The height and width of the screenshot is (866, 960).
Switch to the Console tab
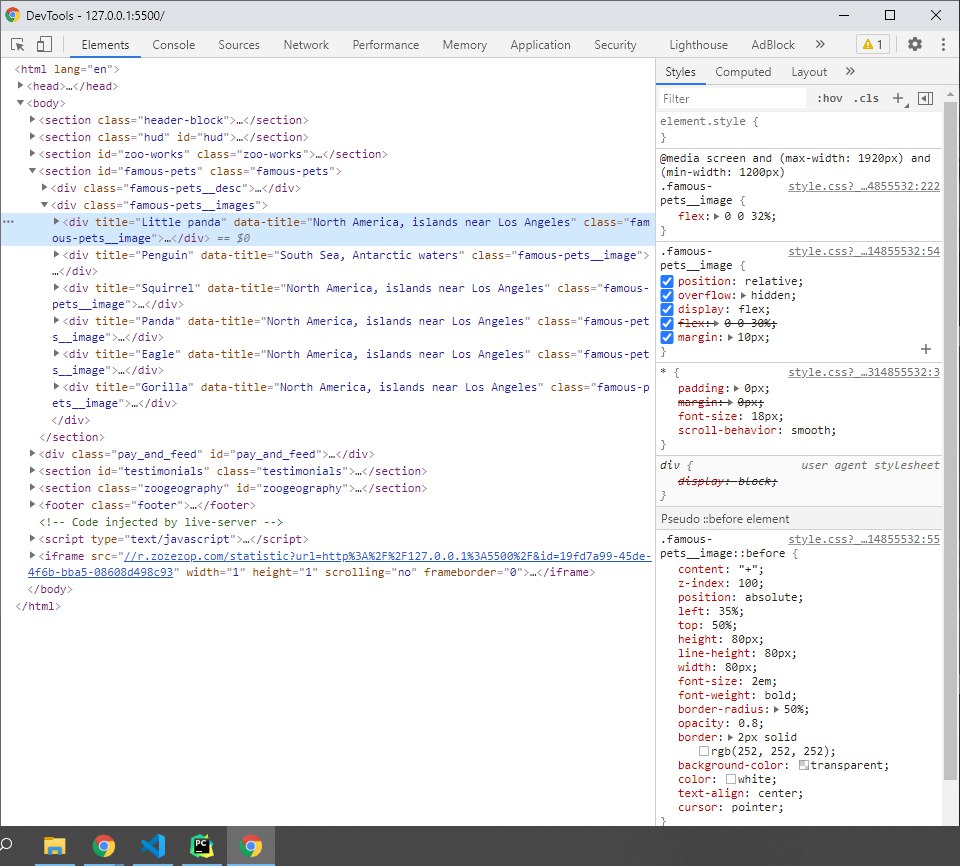pos(173,45)
